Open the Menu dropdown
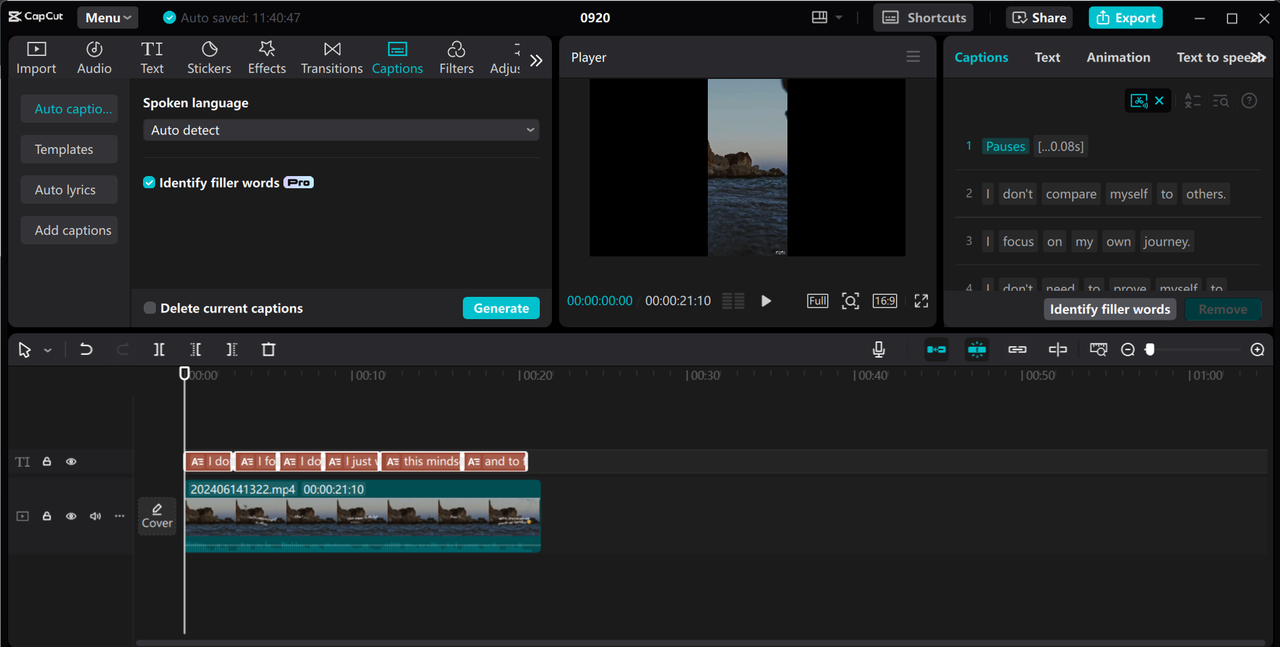The height and width of the screenshot is (647, 1280). (107, 17)
